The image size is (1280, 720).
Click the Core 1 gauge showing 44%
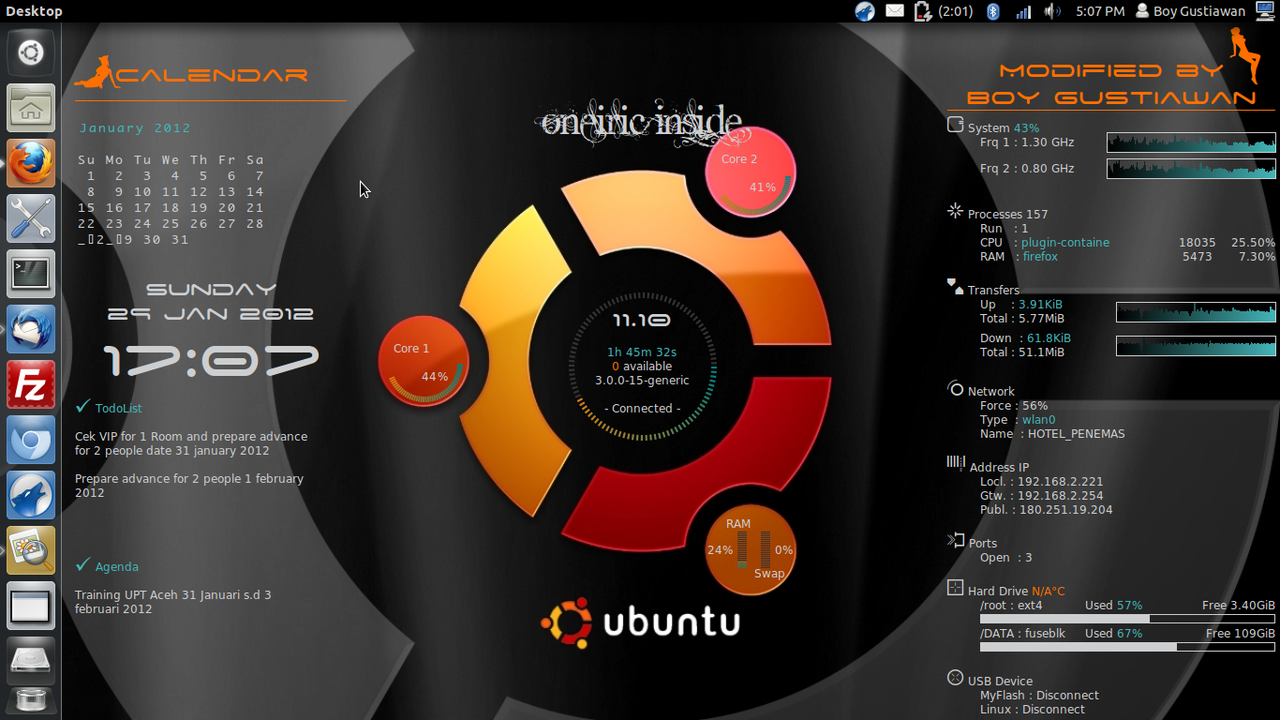point(423,361)
